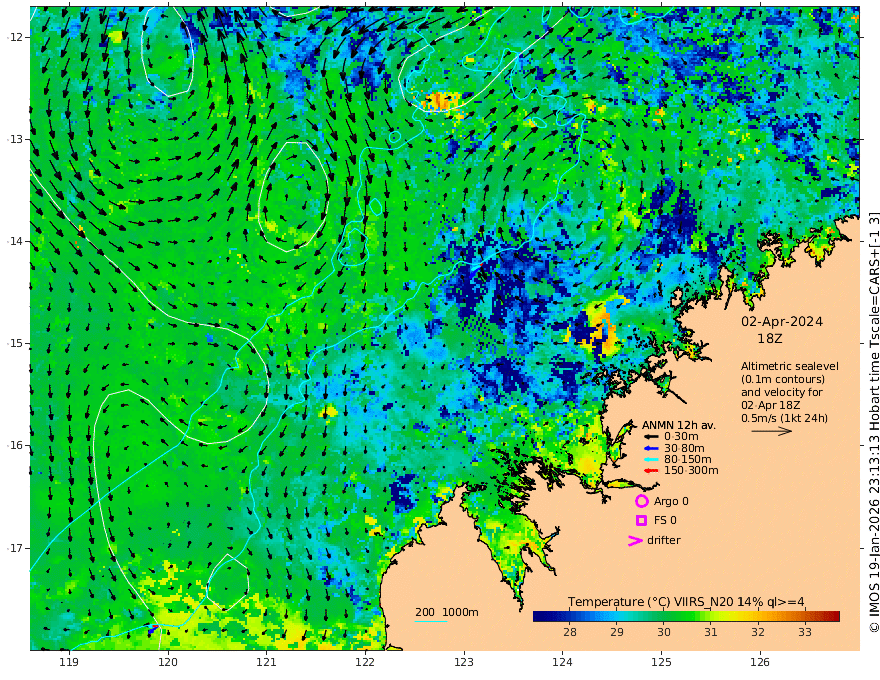Click the 0.5m/s velocity reference arrow
This screenshot has width=880, height=680.
pos(772,431)
